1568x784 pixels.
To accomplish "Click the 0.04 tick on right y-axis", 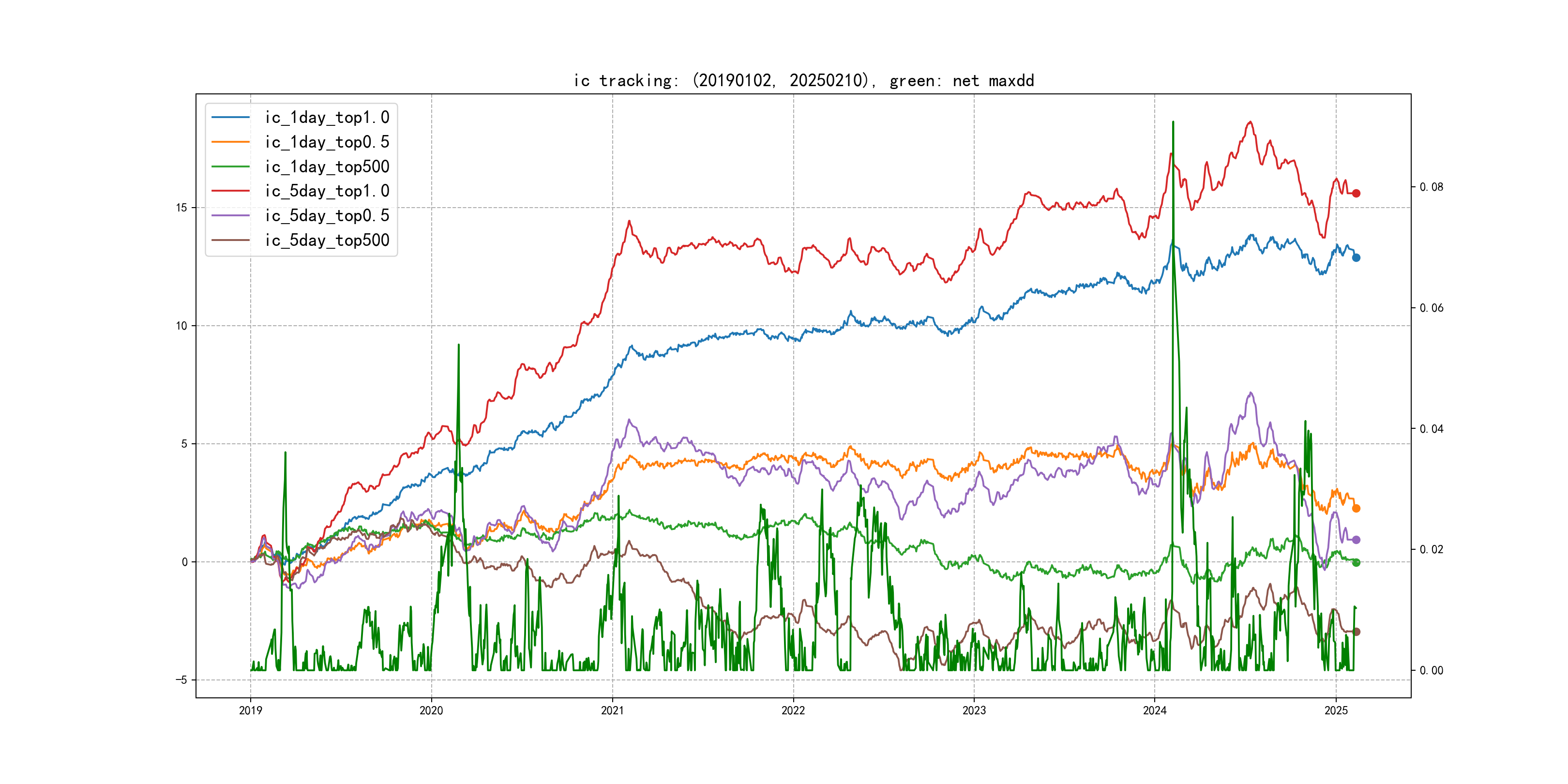I will pos(1431,429).
